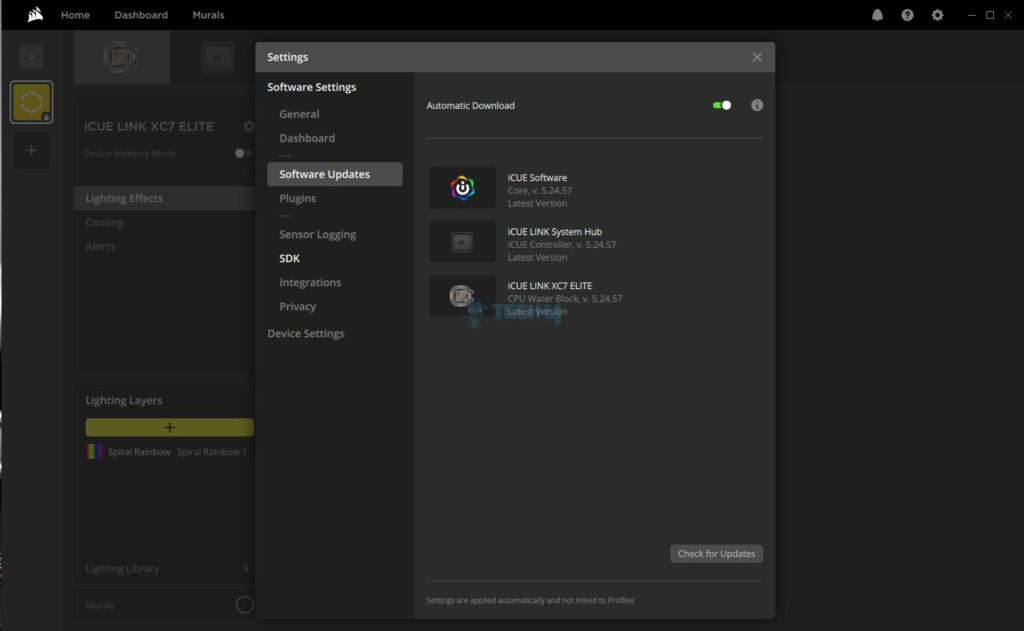Add a new profile with the sidebar plus
This screenshot has width=1024, height=631.
(31, 150)
